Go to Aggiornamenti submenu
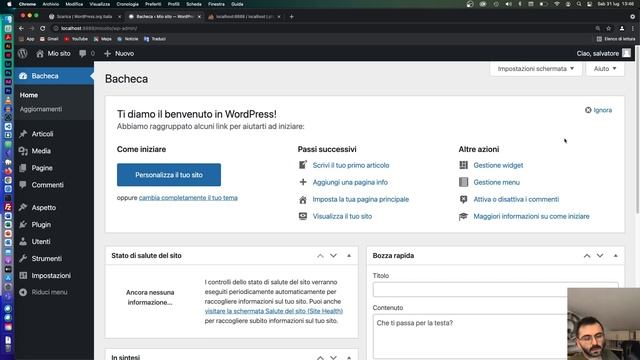Screen dimensions: 640x360 click(41, 109)
